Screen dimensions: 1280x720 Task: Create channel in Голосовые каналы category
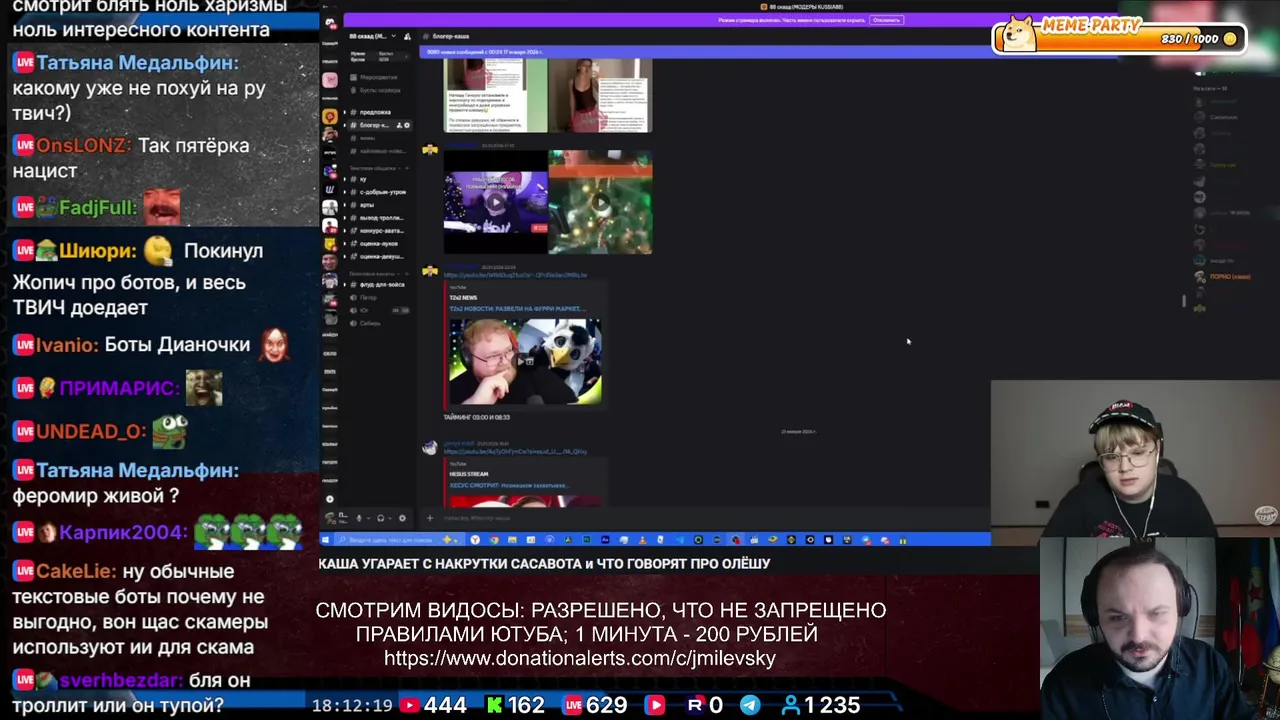tap(407, 273)
